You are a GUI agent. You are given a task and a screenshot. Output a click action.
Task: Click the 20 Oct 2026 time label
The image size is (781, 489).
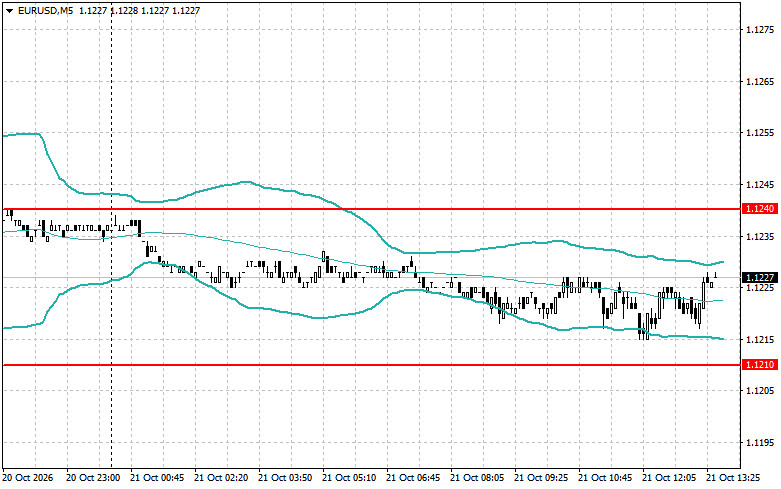coord(27,478)
